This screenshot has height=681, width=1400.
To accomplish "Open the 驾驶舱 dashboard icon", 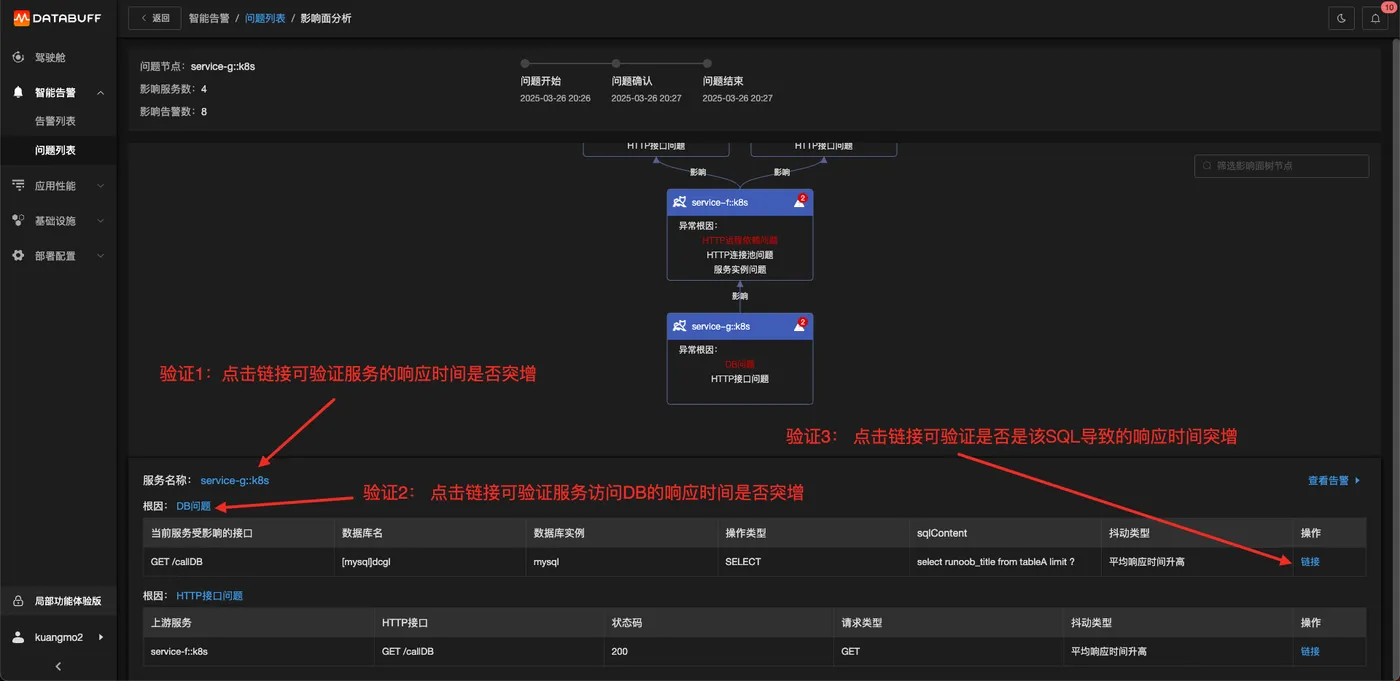I will pyautogui.click(x=18, y=57).
